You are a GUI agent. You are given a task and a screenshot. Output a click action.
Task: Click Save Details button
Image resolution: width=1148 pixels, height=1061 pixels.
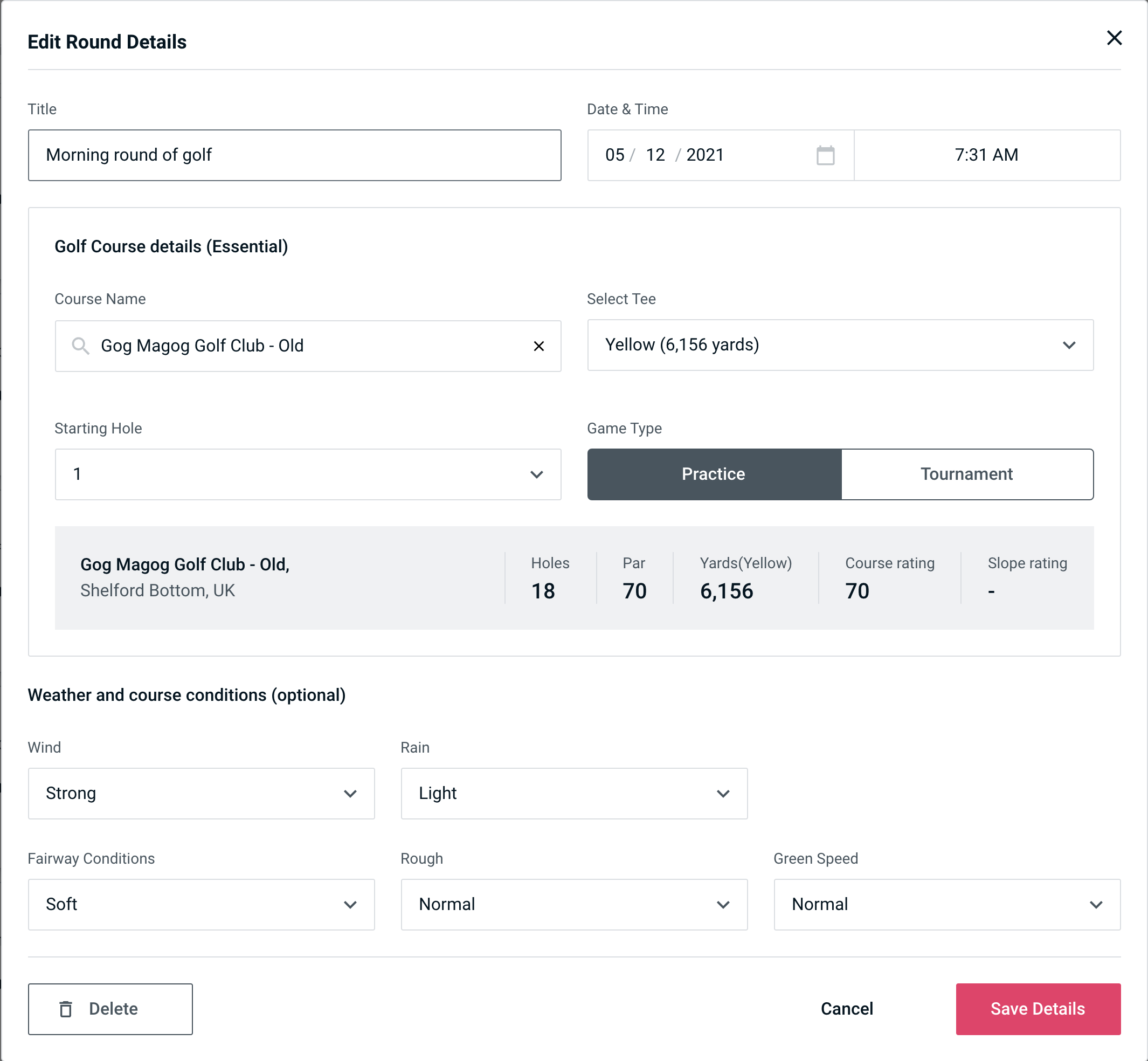pyautogui.click(x=1037, y=1009)
